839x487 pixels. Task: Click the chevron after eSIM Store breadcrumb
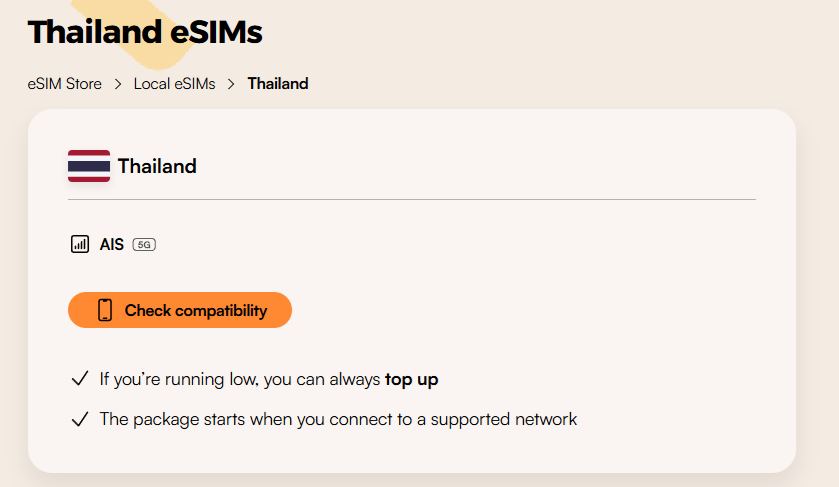(118, 84)
